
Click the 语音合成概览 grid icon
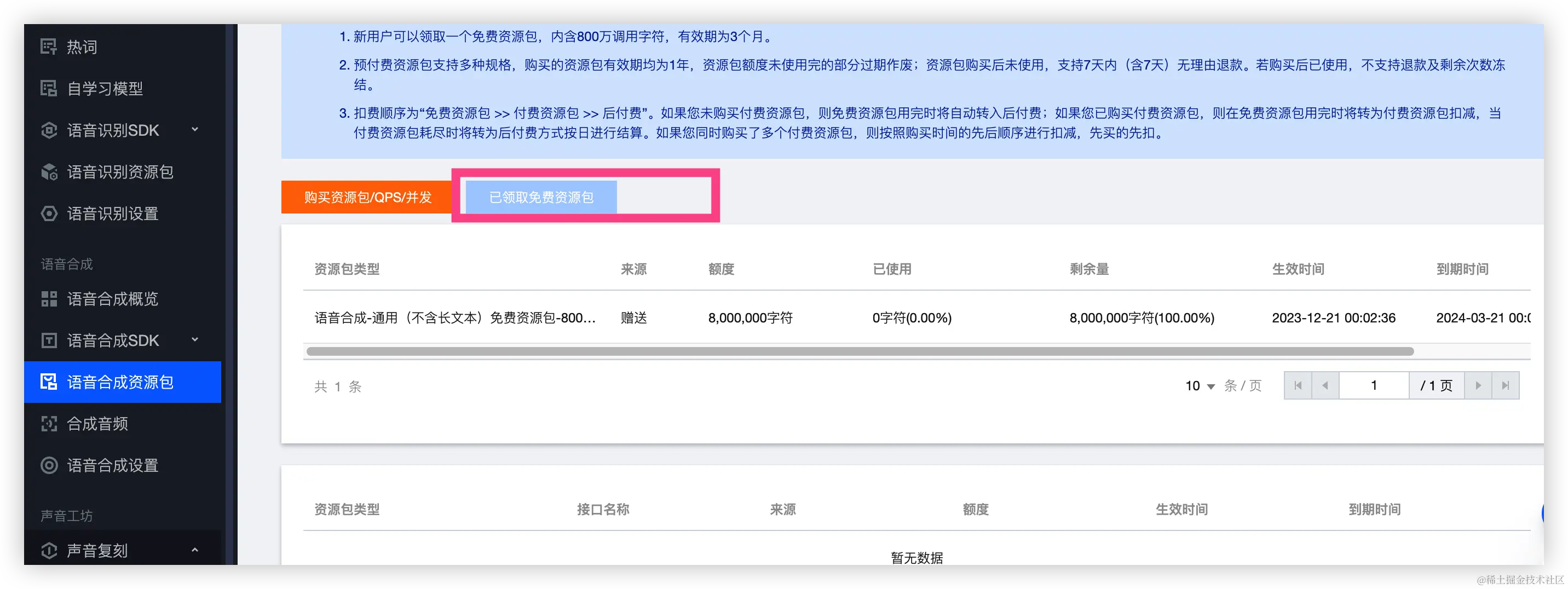(x=49, y=299)
